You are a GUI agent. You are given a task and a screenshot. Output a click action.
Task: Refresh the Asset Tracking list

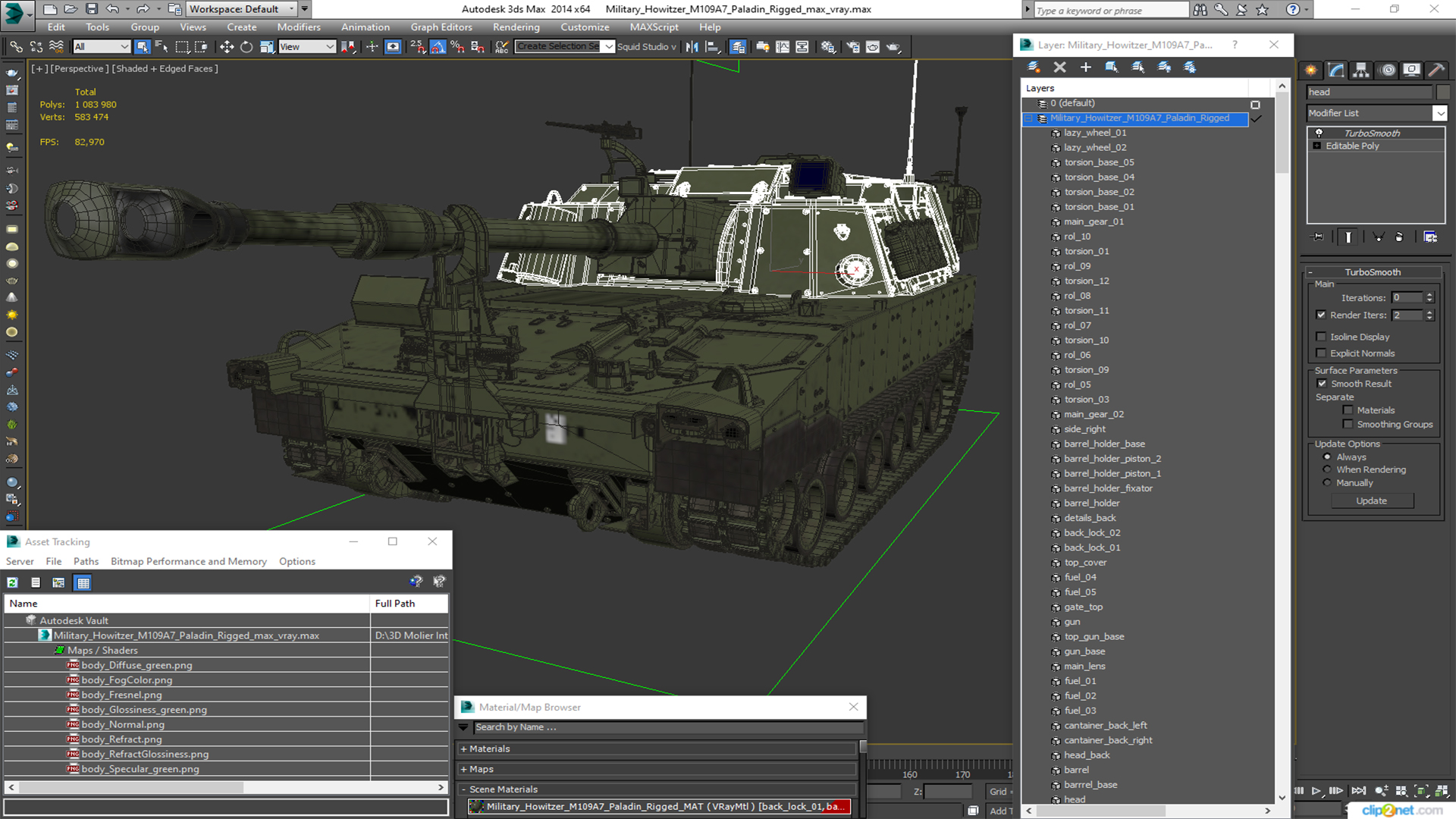pyautogui.click(x=13, y=582)
